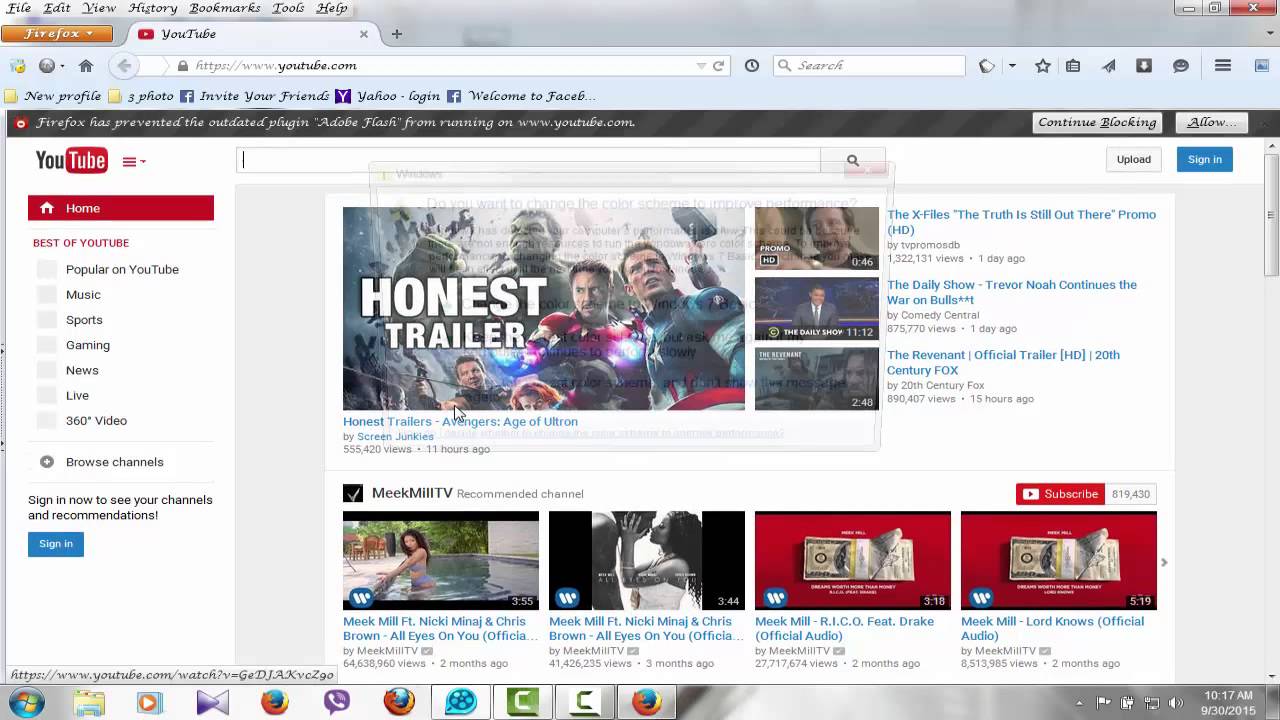1280x720 pixels.
Task: Click the YouTube search magnifier button
Action: pyautogui.click(x=852, y=160)
